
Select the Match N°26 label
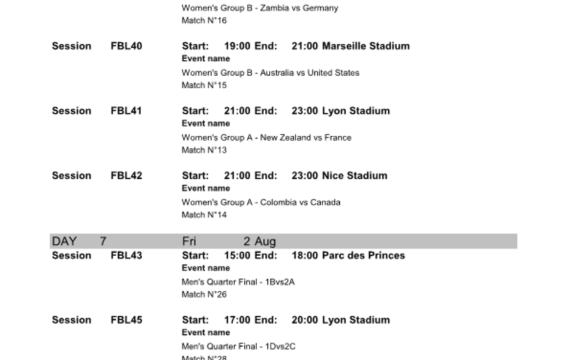click(x=204, y=294)
